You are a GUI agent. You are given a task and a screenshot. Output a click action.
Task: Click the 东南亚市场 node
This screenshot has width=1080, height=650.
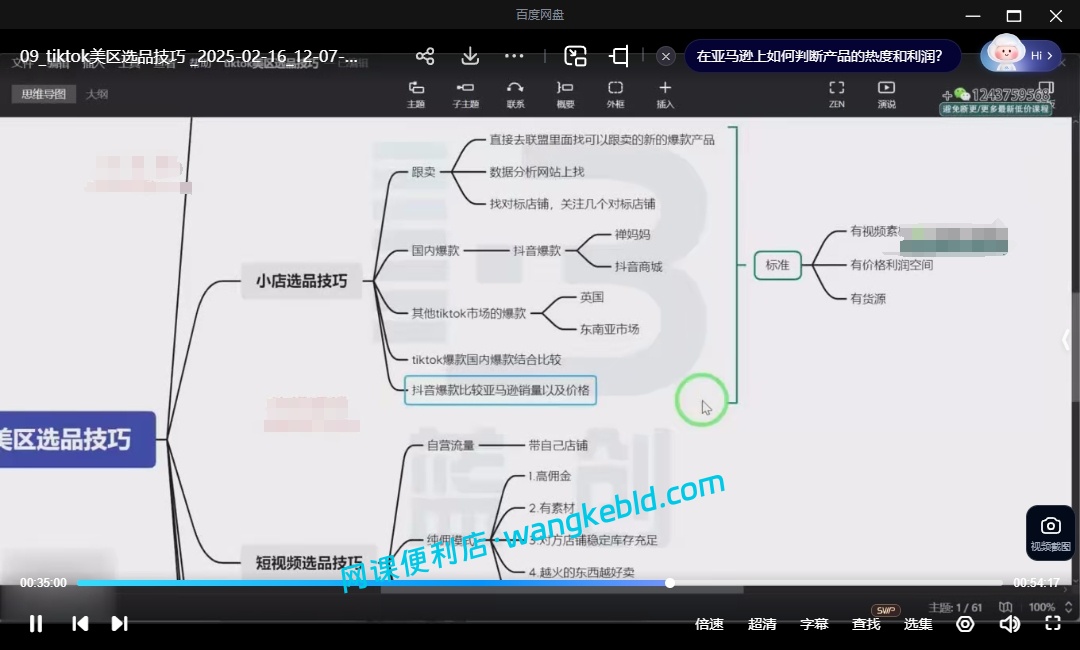pos(609,329)
